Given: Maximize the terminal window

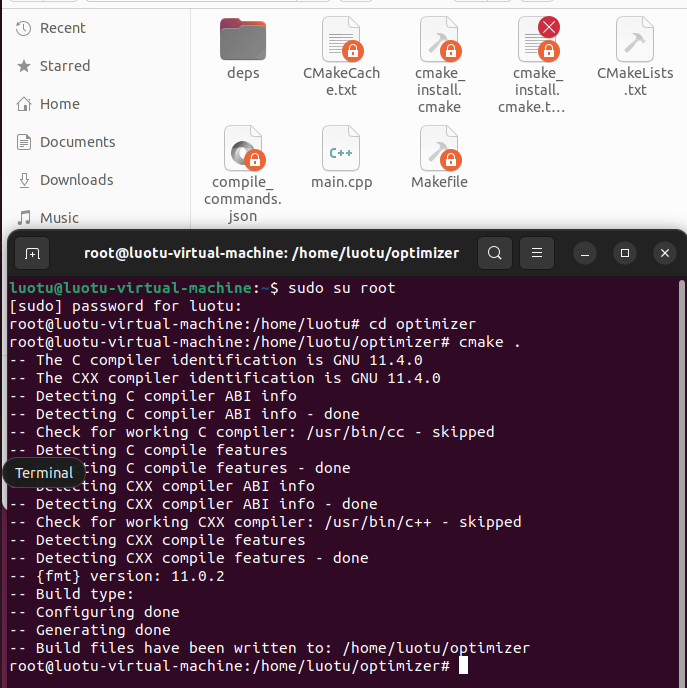Looking at the screenshot, I should click(625, 254).
